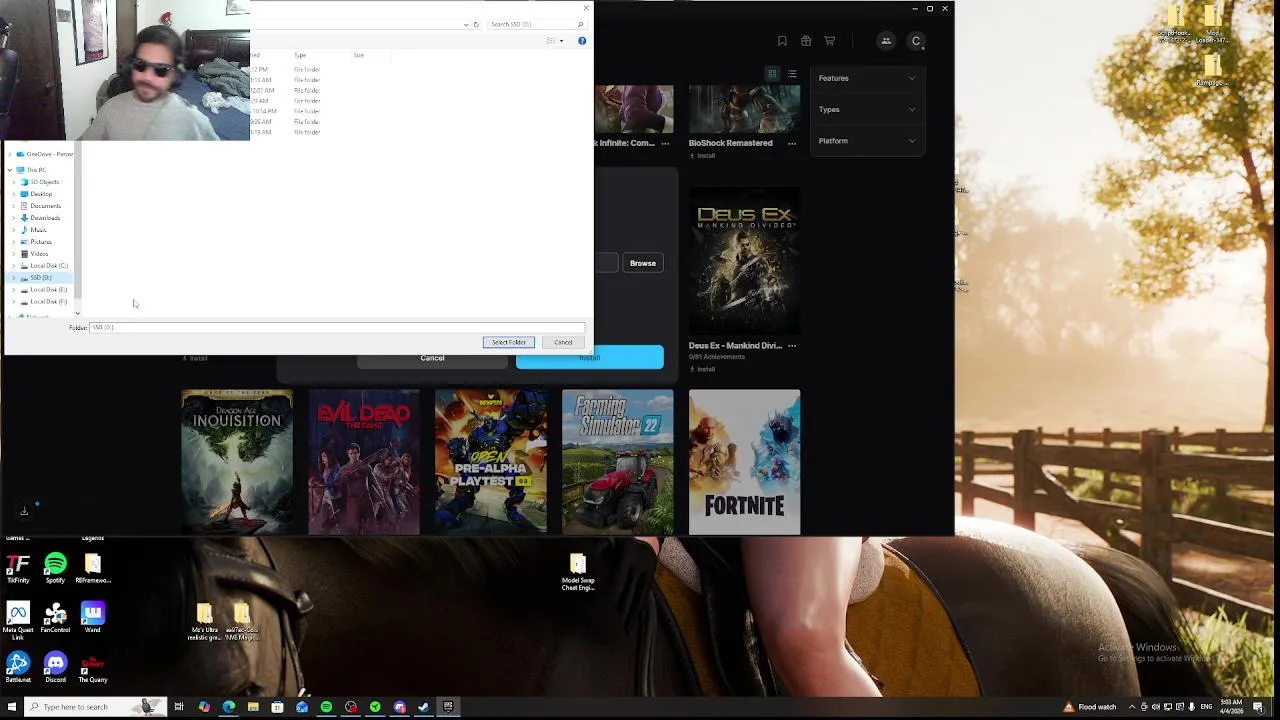The image size is (1280, 720).
Task: Open Epic wishlist bookmark icon
Action: pos(782,41)
